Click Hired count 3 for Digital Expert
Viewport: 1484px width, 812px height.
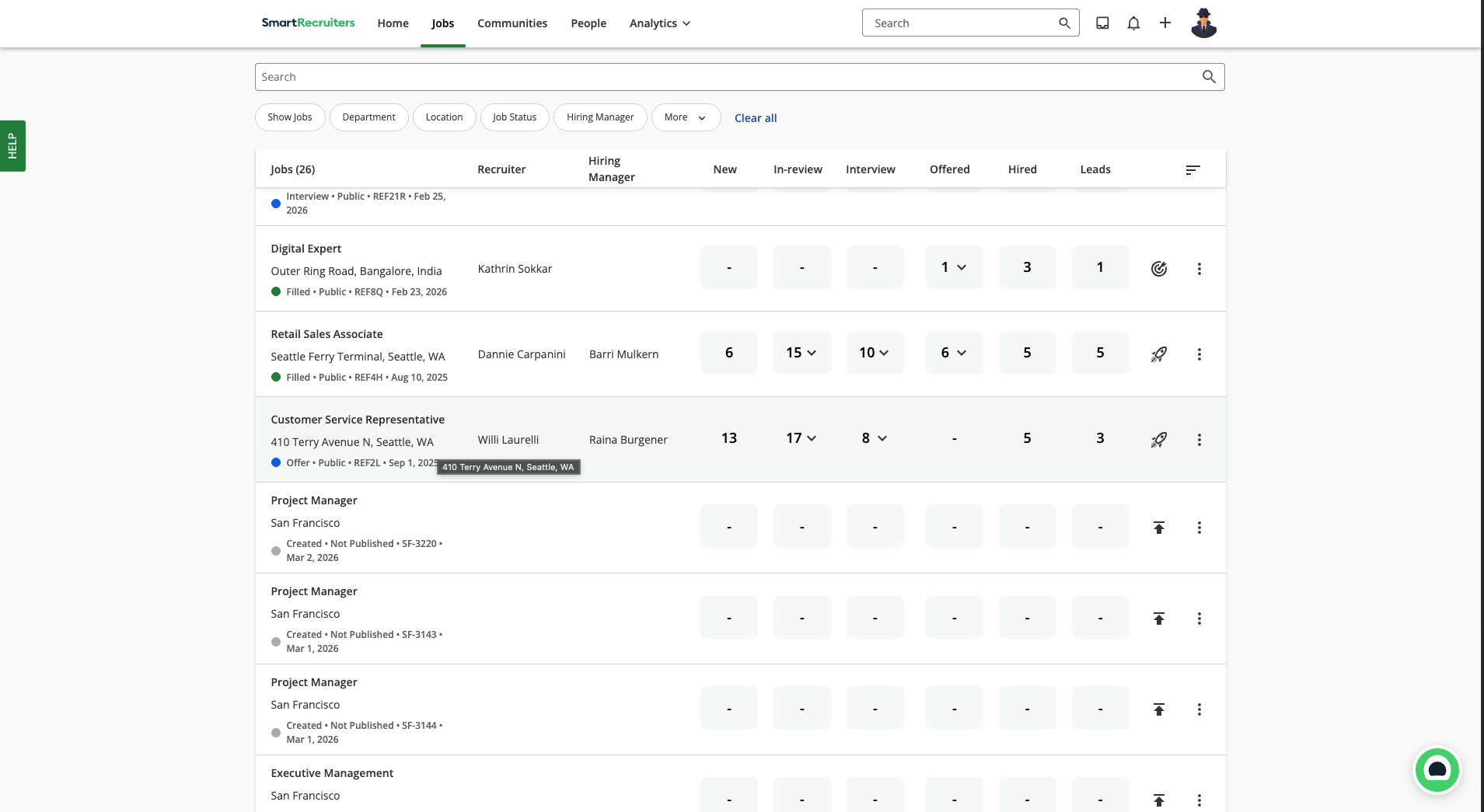[1027, 267]
